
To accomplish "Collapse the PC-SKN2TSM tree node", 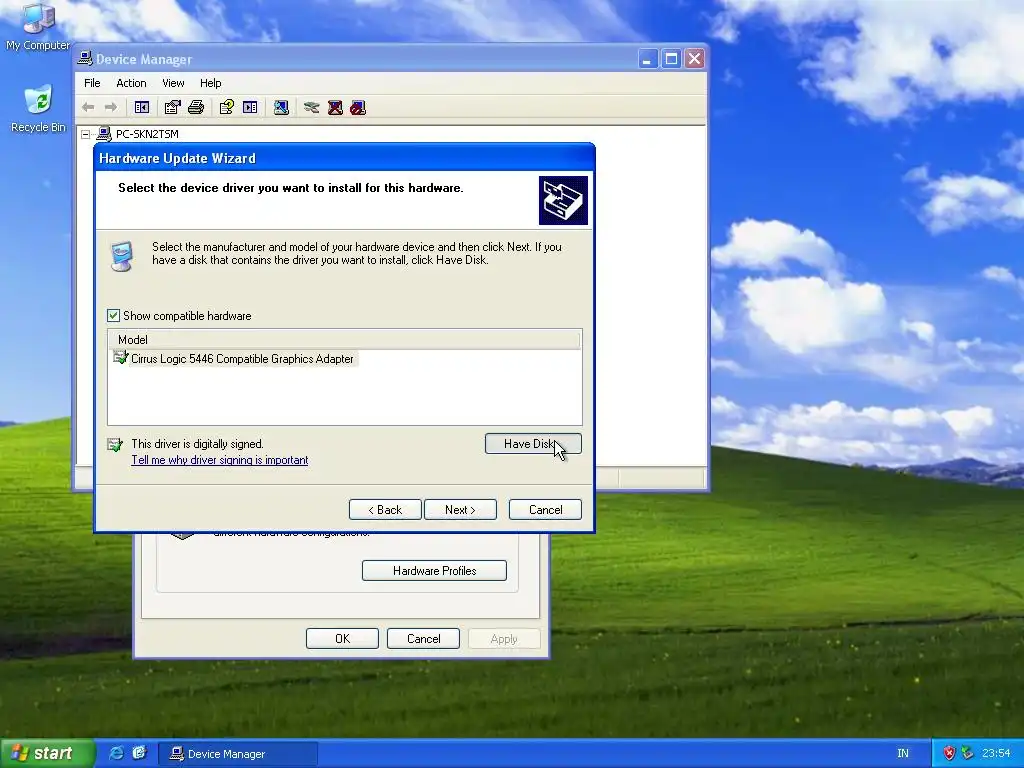I will pyautogui.click(x=86, y=135).
